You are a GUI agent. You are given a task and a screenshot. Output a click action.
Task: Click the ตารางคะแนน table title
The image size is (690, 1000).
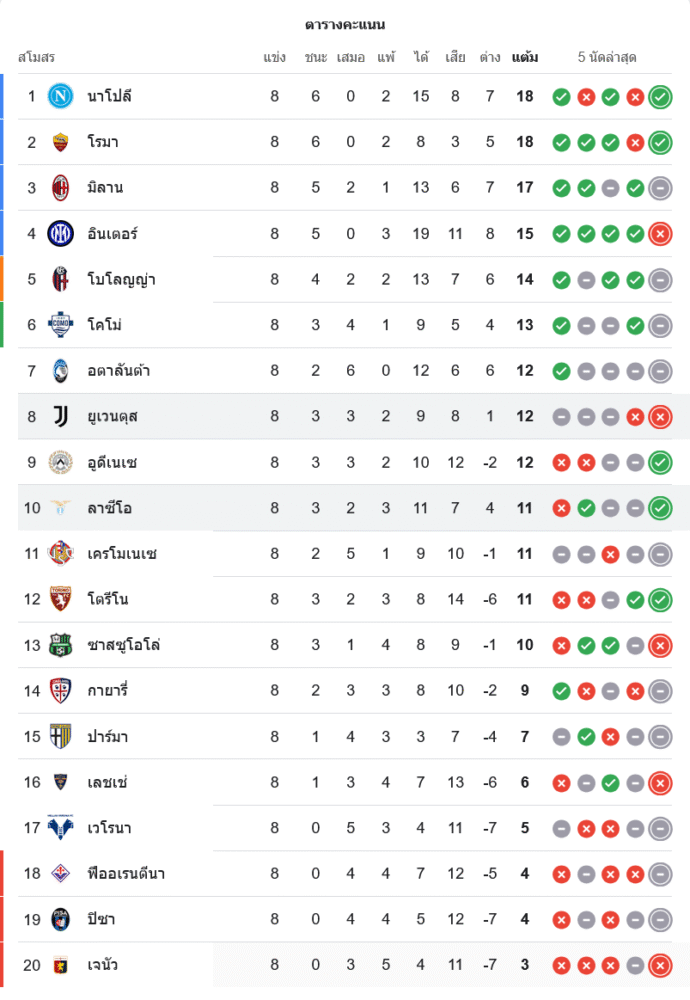(x=345, y=24)
